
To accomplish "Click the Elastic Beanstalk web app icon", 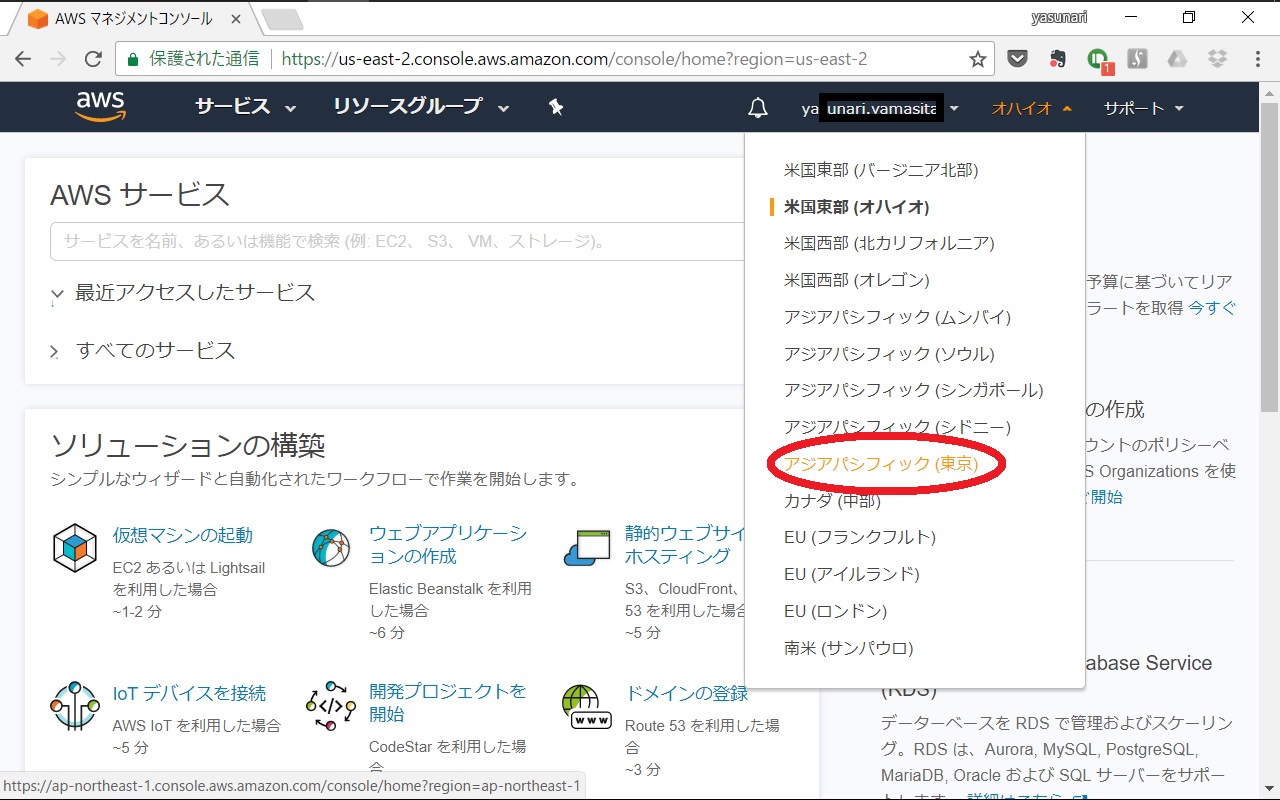I will point(331,547).
